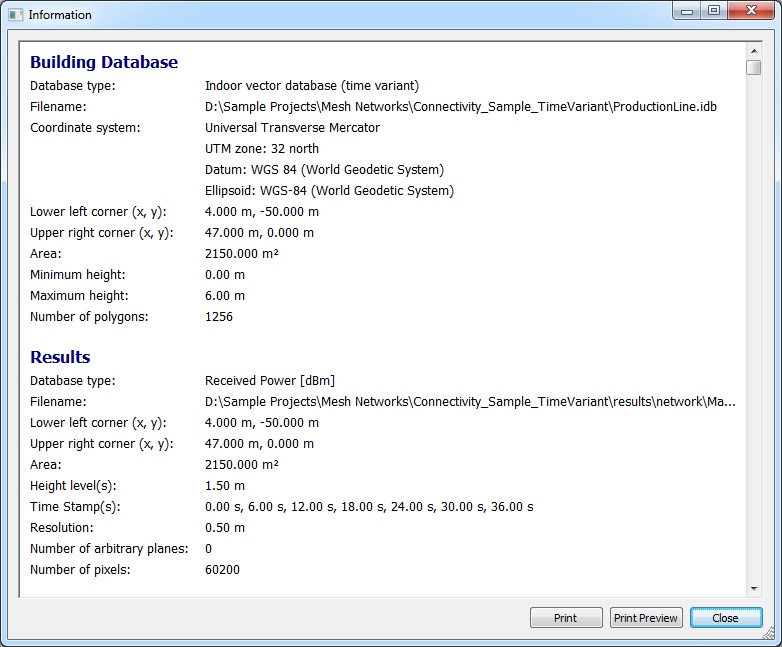Click the truncated Results filename path
The image size is (782, 647).
coord(469,402)
